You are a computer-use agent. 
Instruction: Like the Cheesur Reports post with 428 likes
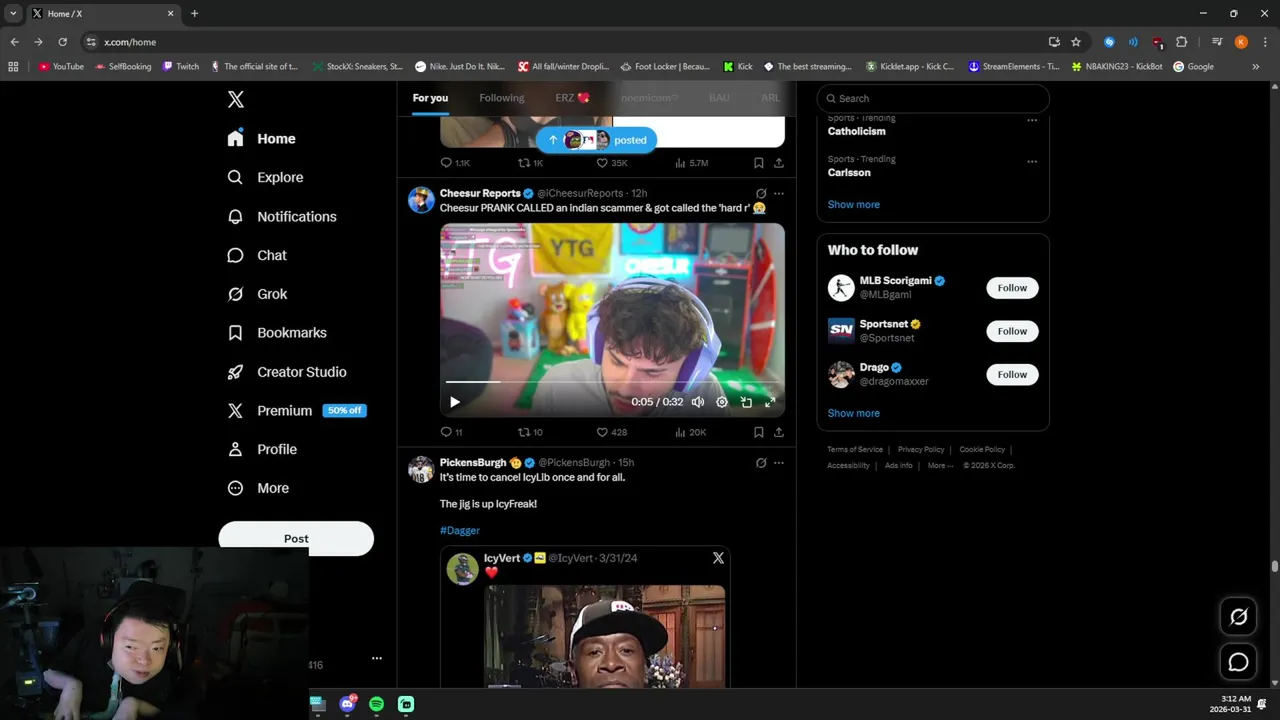[x=611, y=432]
